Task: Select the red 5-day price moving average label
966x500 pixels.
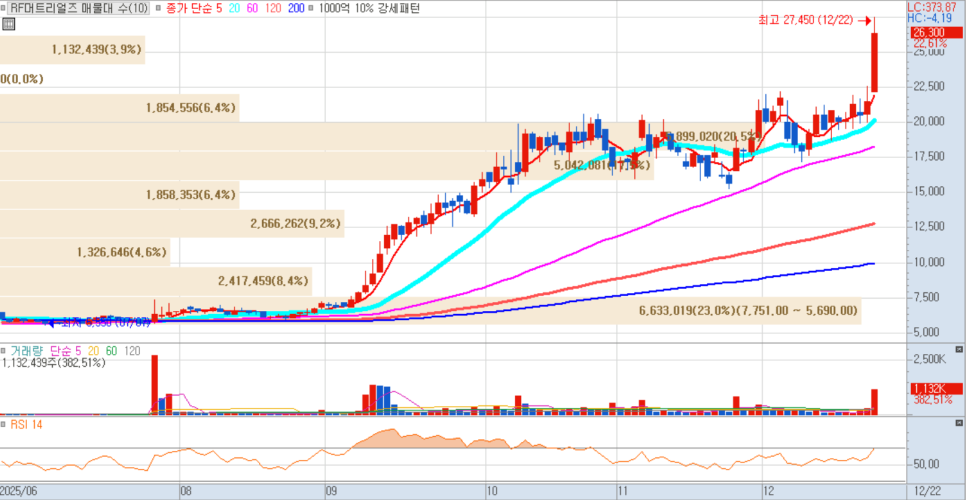Action: click(218, 8)
